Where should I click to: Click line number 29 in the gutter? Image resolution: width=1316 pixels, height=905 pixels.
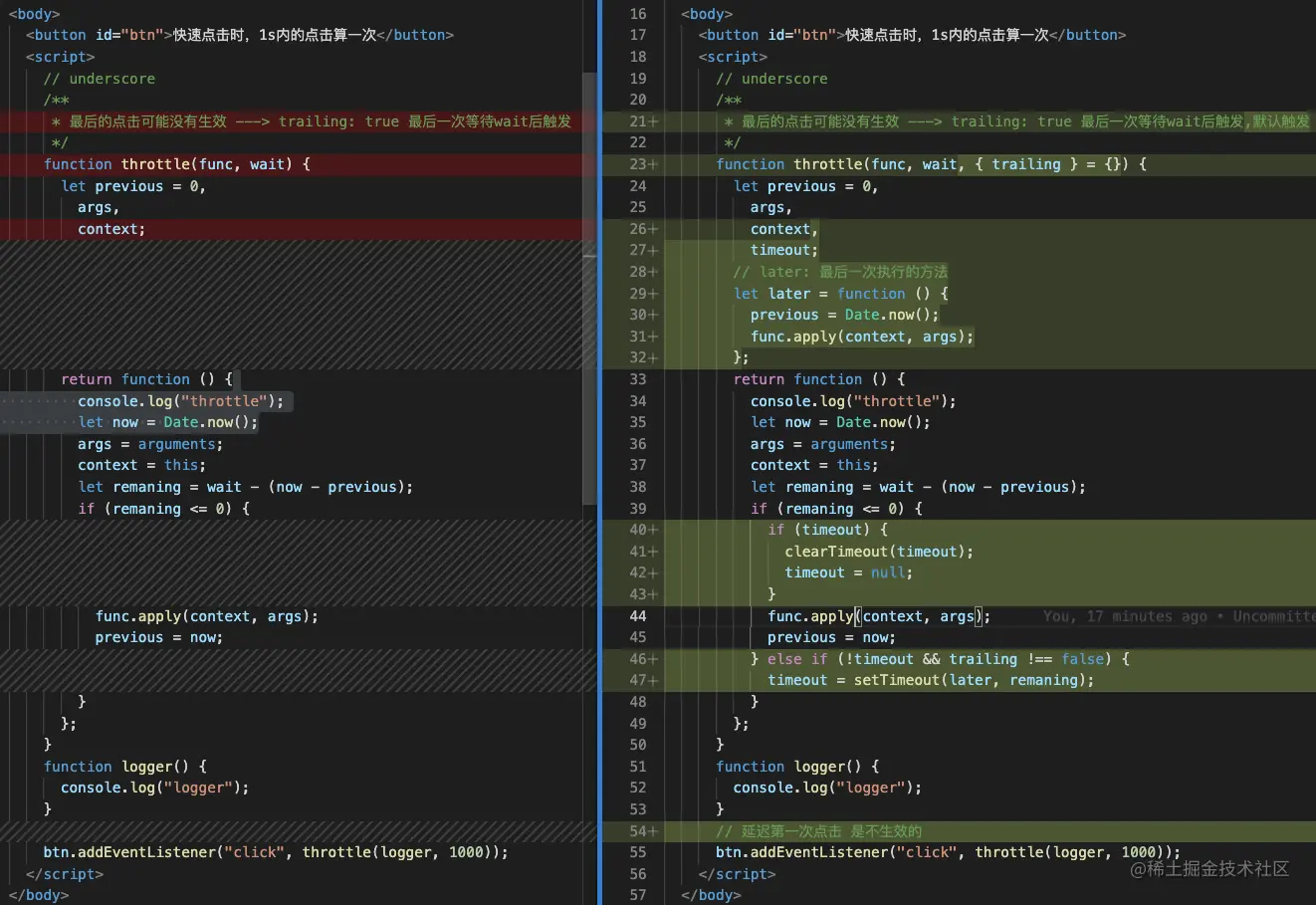point(638,294)
